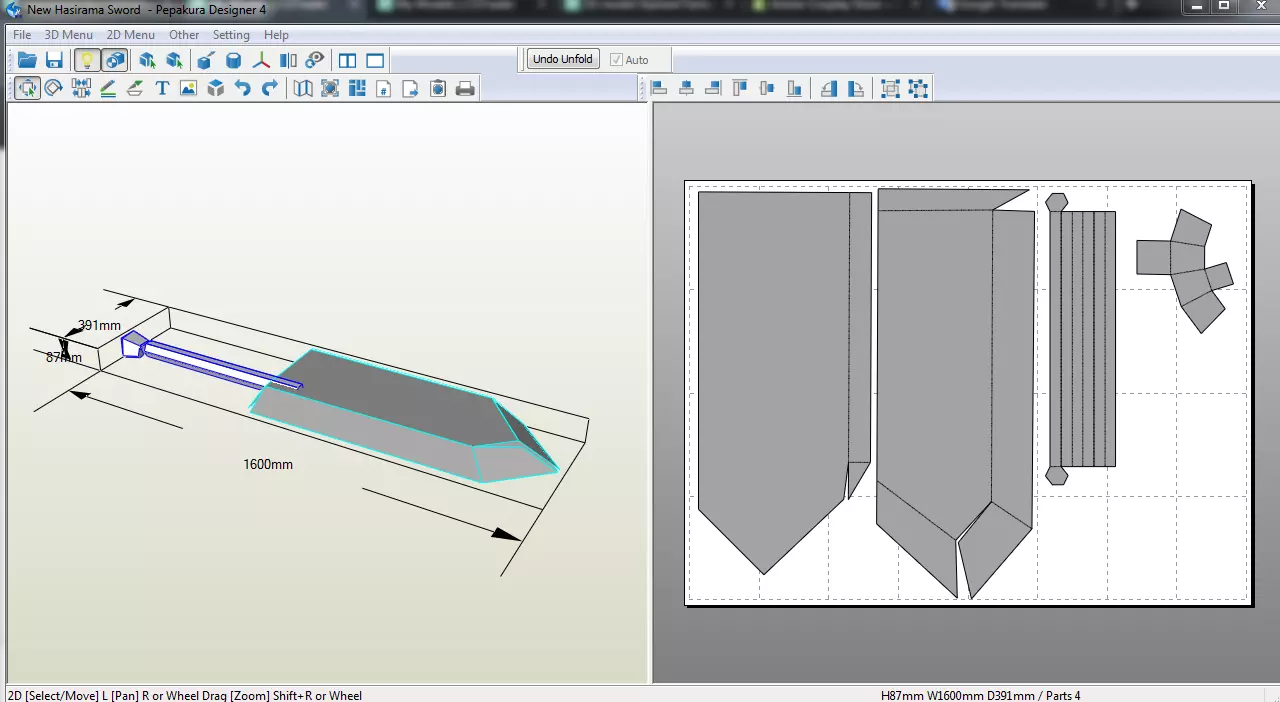Image resolution: width=1280 pixels, height=702 pixels.
Task: Open the 3D Menu
Action: 68,35
